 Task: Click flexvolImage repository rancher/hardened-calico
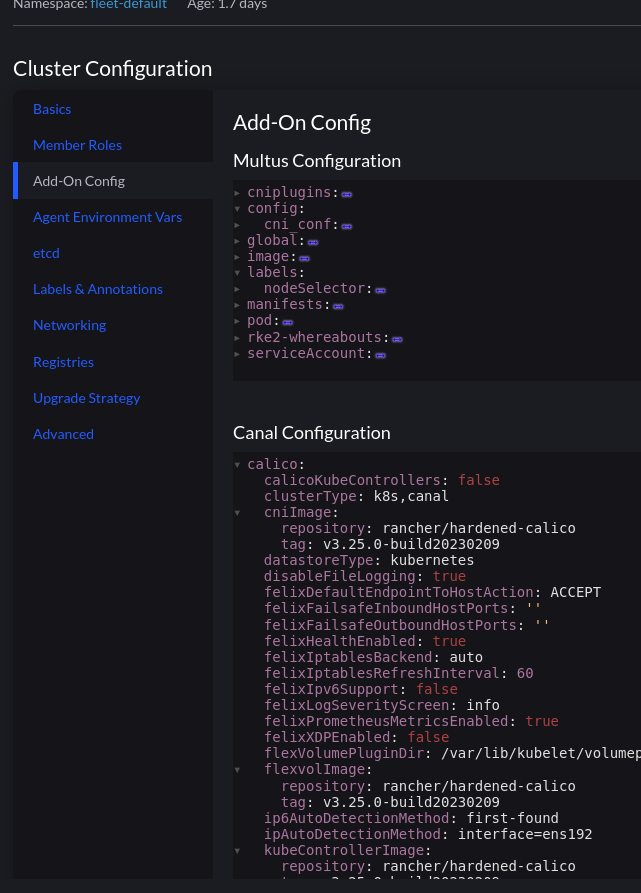(x=479, y=786)
